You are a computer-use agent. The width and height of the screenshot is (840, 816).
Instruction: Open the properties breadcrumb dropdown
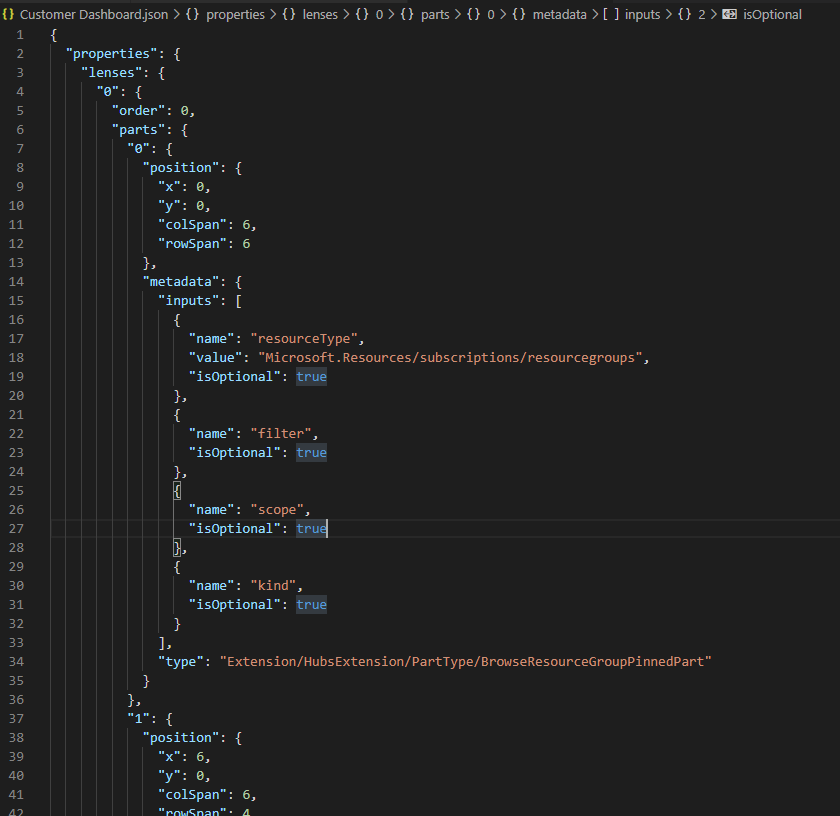click(235, 15)
